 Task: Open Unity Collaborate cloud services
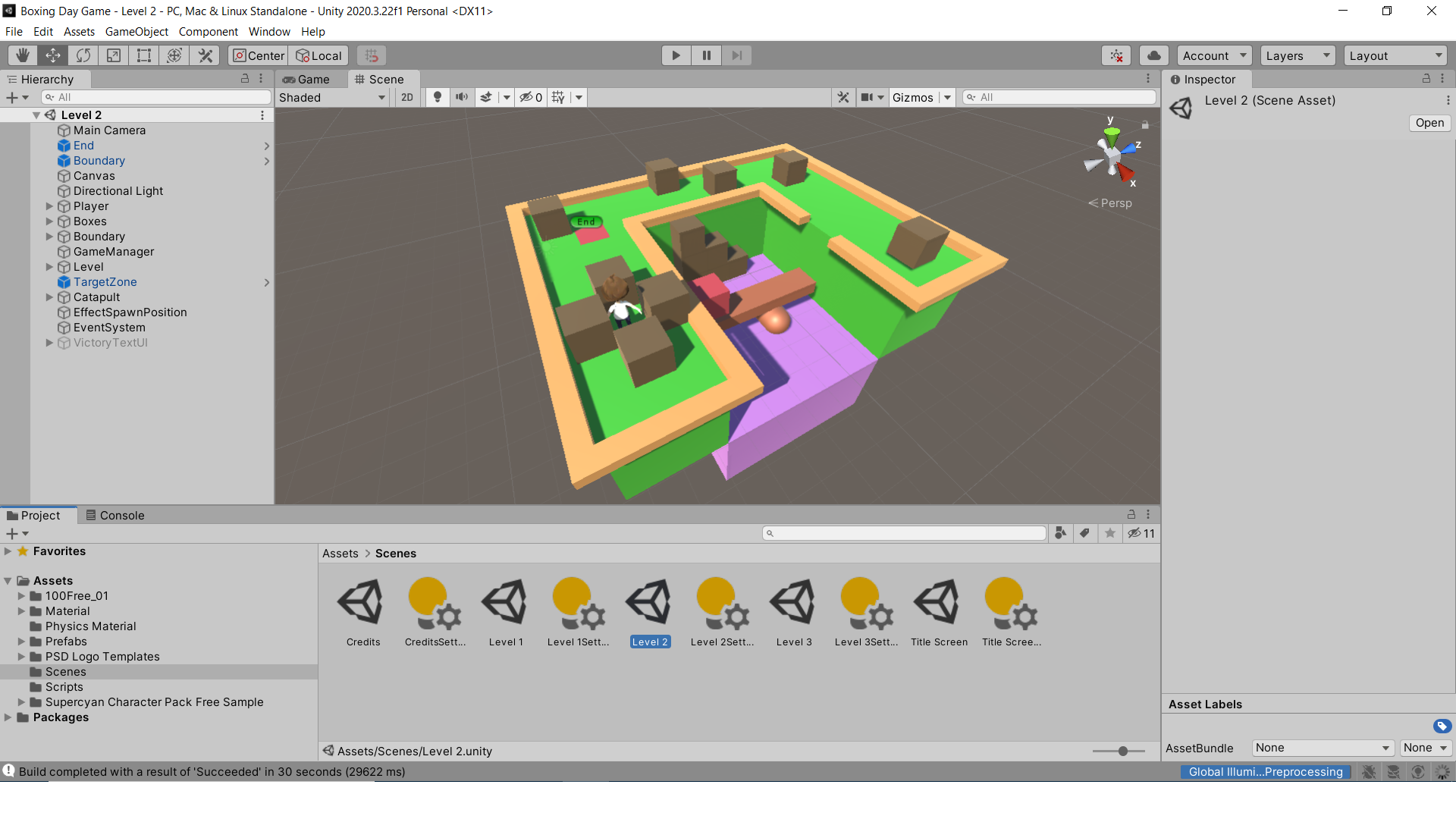click(1153, 55)
